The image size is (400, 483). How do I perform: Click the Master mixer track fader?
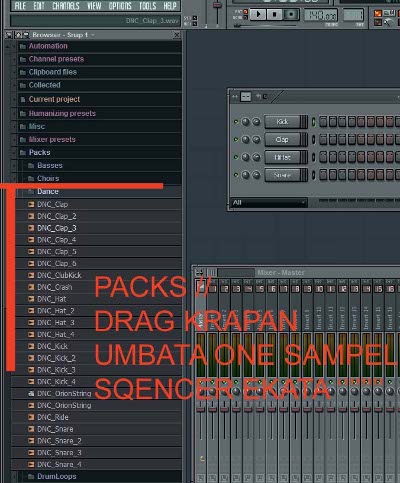pyautogui.click(x=201, y=409)
